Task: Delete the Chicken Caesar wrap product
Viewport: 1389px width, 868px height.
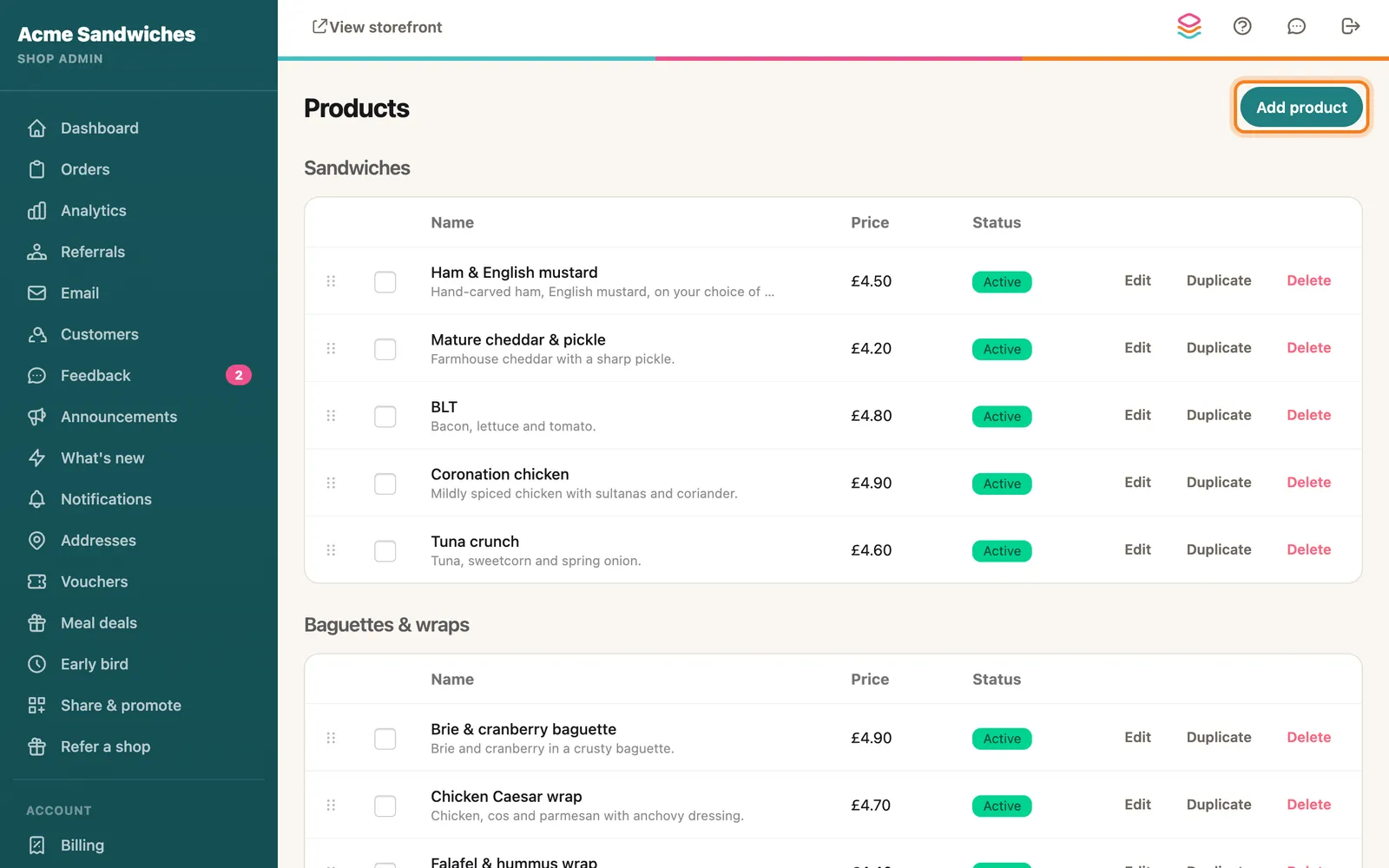Action: (1308, 805)
